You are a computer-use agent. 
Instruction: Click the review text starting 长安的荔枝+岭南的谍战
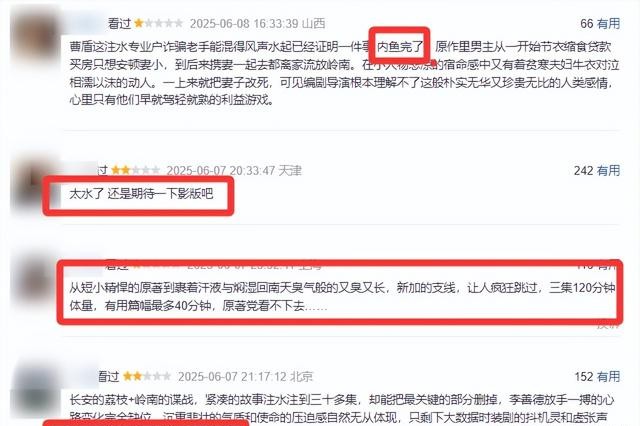click(342, 409)
